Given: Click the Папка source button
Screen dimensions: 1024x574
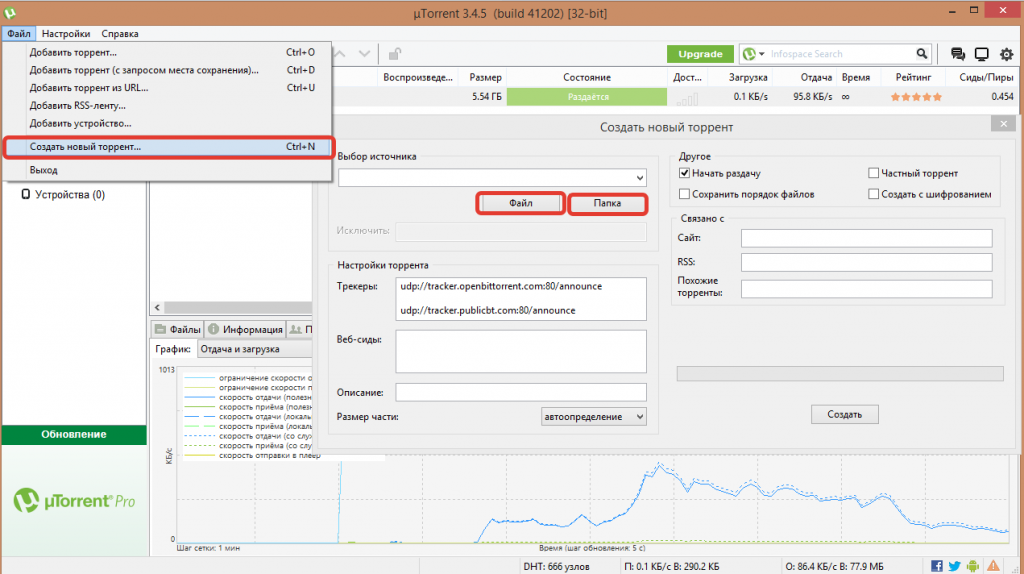Looking at the screenshot, I should [607, 203].
